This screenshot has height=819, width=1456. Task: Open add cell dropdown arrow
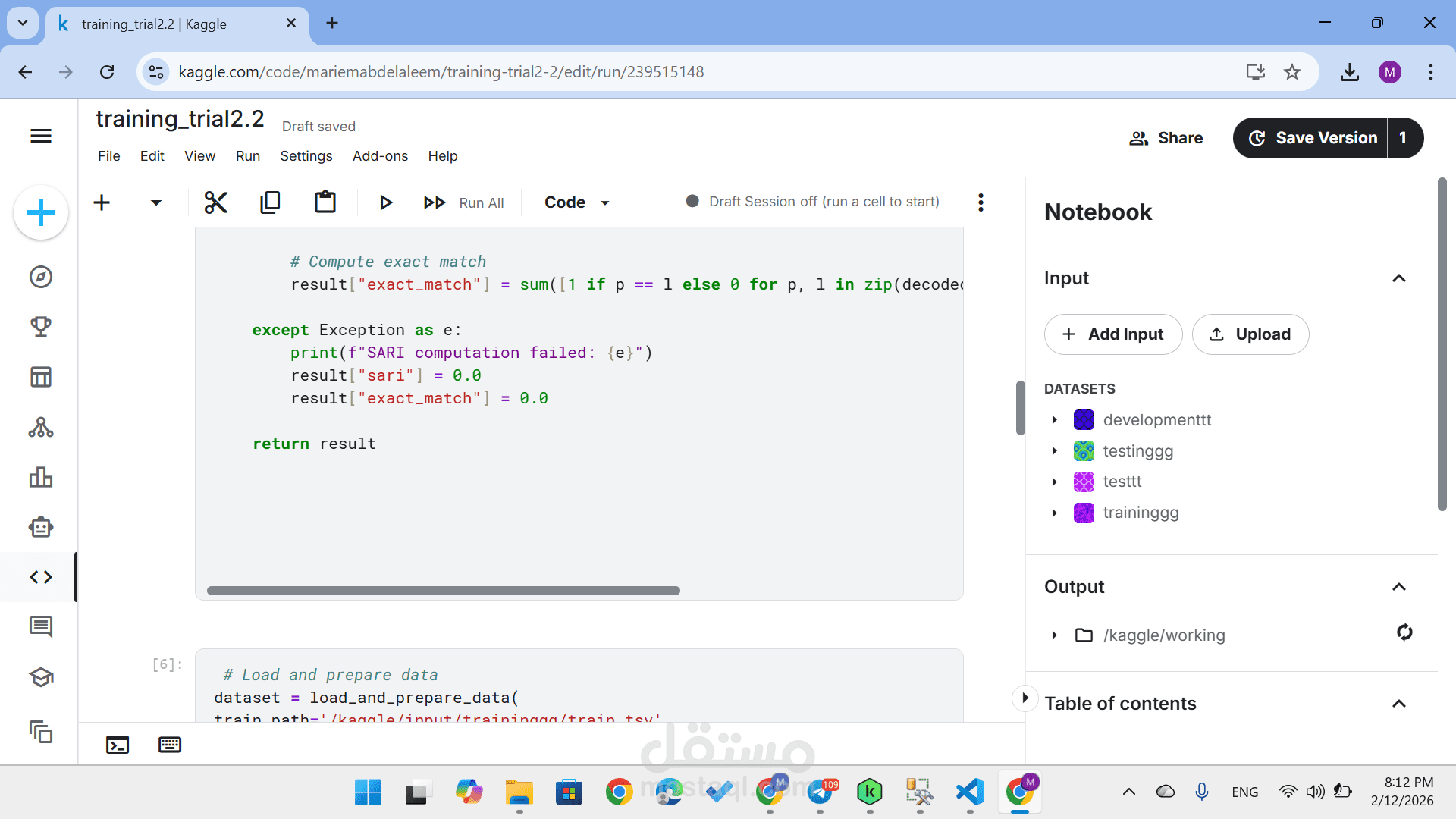pyautogui.click(x=156, y=202)
